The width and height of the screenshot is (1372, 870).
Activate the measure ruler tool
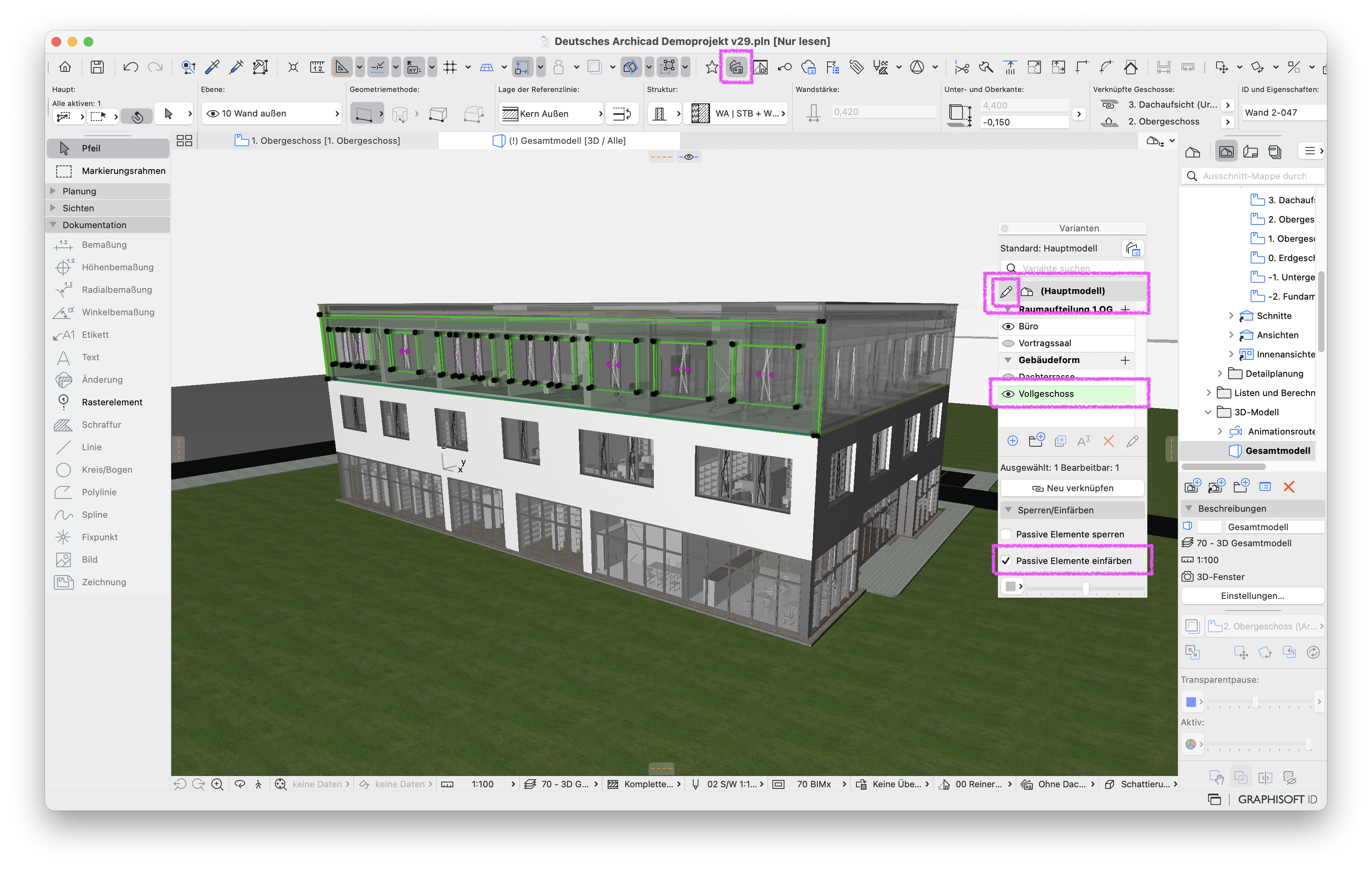coord(317,67)
